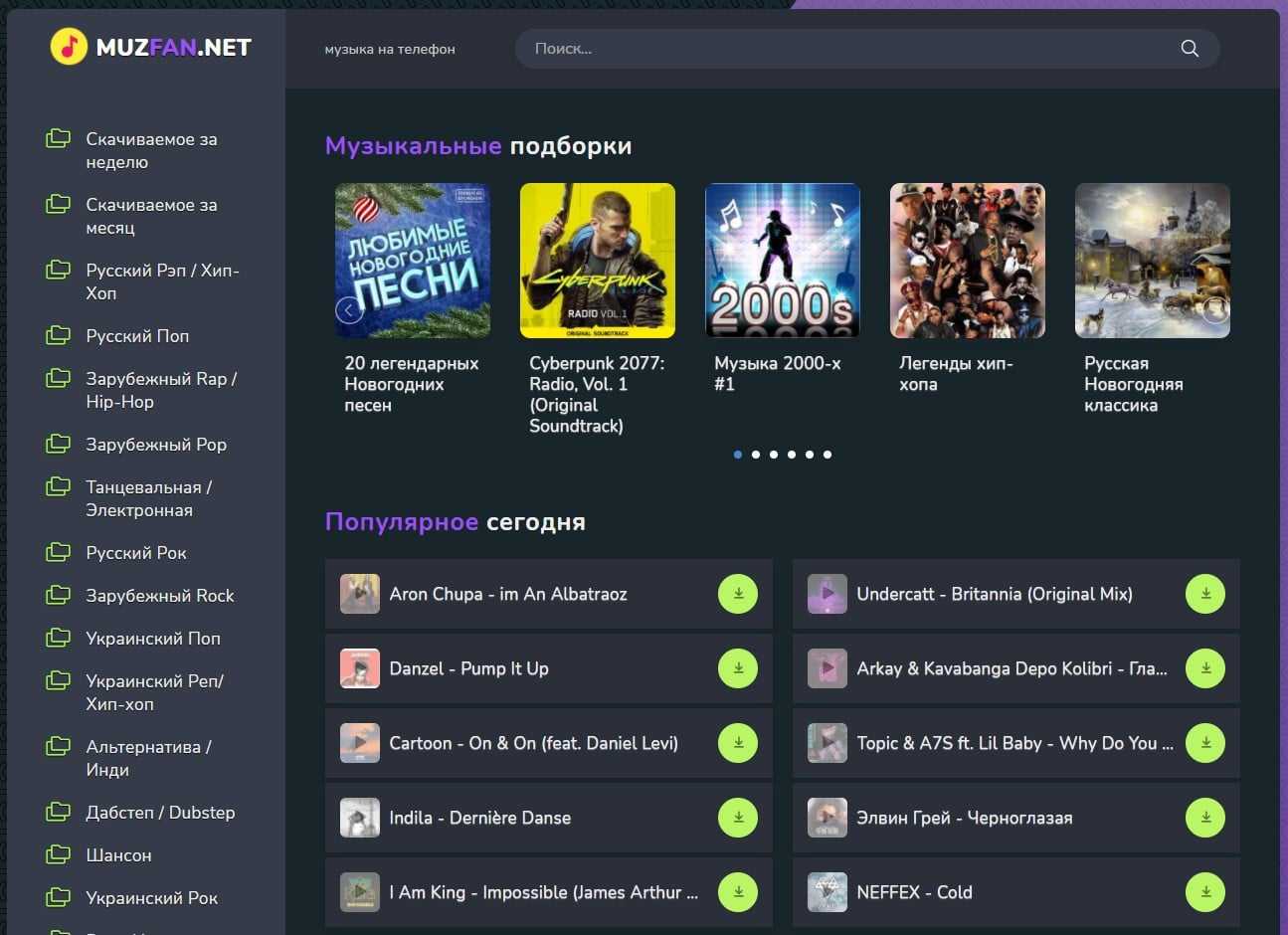Download Danzel - Pump It Up

click(x=738, y=668)
